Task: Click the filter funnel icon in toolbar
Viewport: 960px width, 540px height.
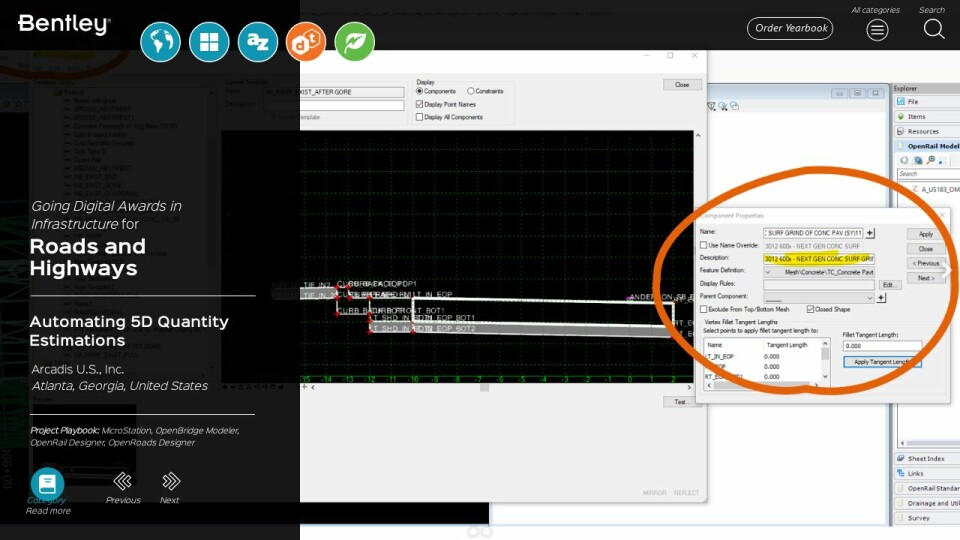Action: click(711, 107)
